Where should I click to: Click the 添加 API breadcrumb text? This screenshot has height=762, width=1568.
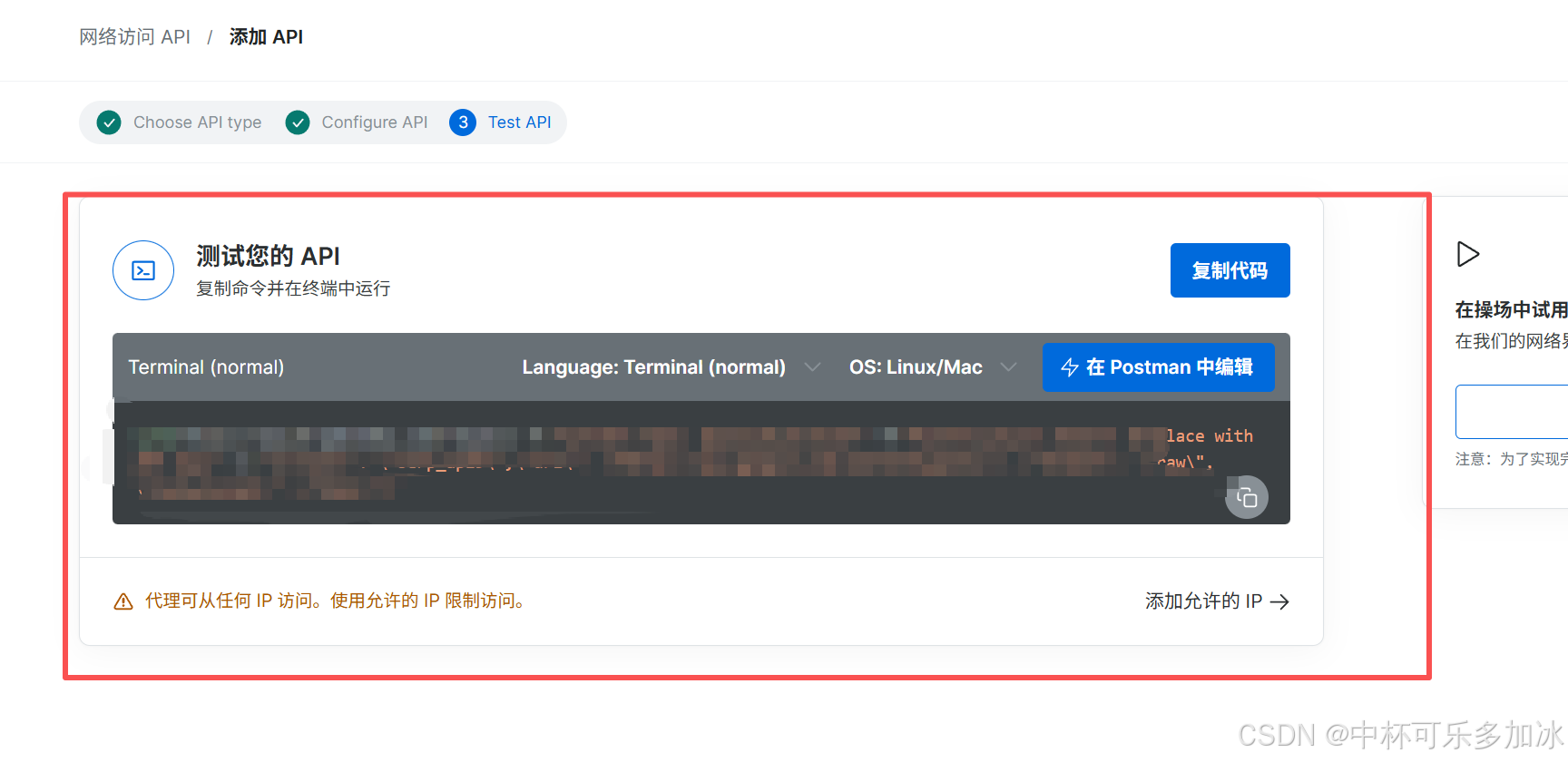pyautogui.click(x=266, y=37)
